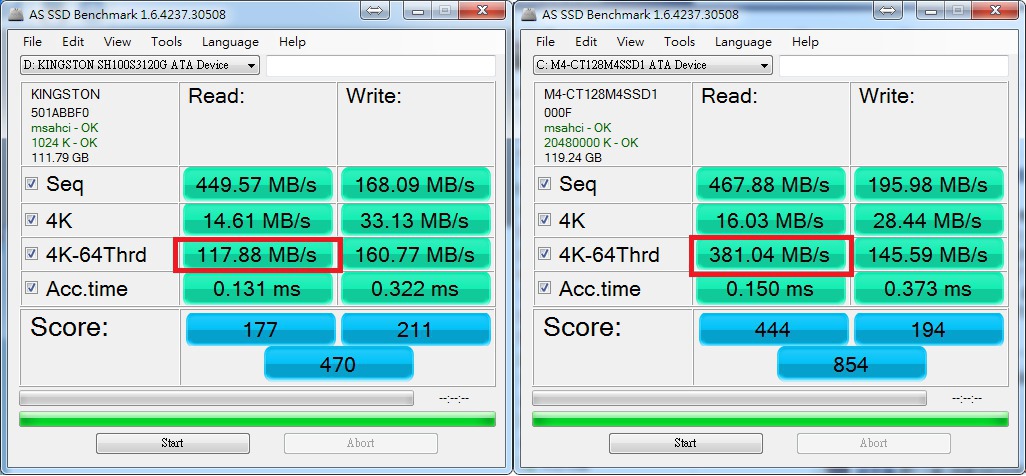Open View menu in the right window
This screenshot has width=1026, height=476.
click(x=630, y=42)
